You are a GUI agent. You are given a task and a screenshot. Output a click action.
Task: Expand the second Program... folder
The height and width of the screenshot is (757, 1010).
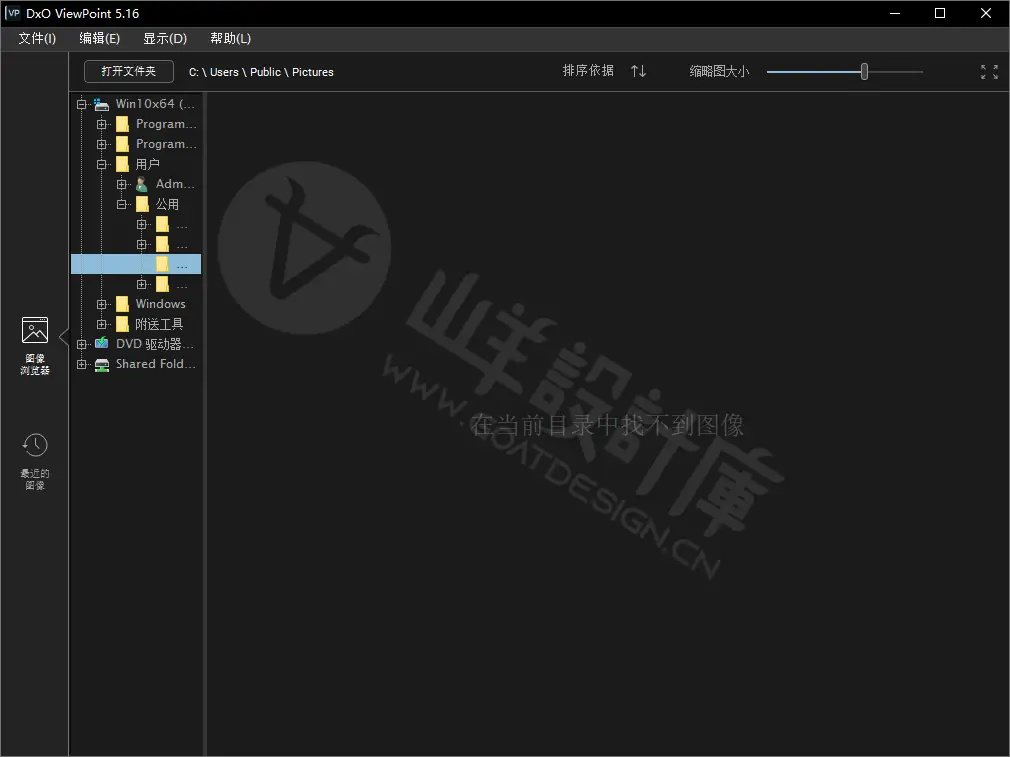click(102, 144)
